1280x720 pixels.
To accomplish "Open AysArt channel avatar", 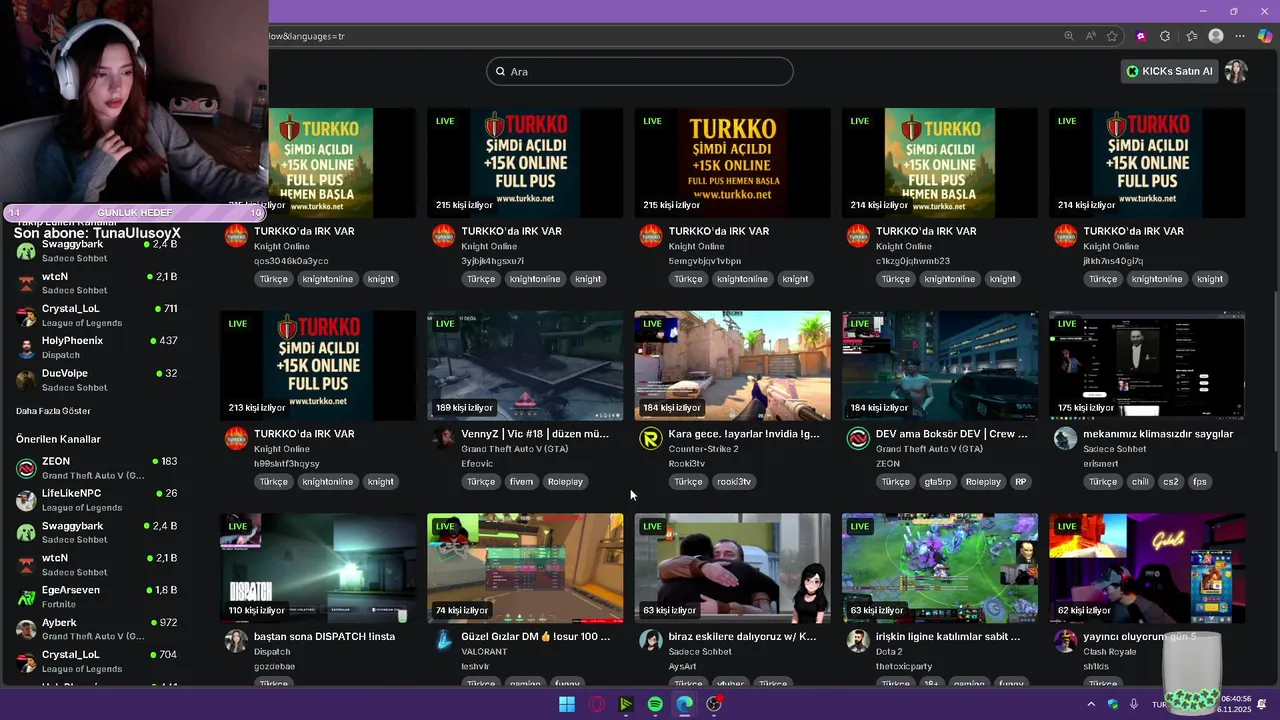I will pos(651,641).
